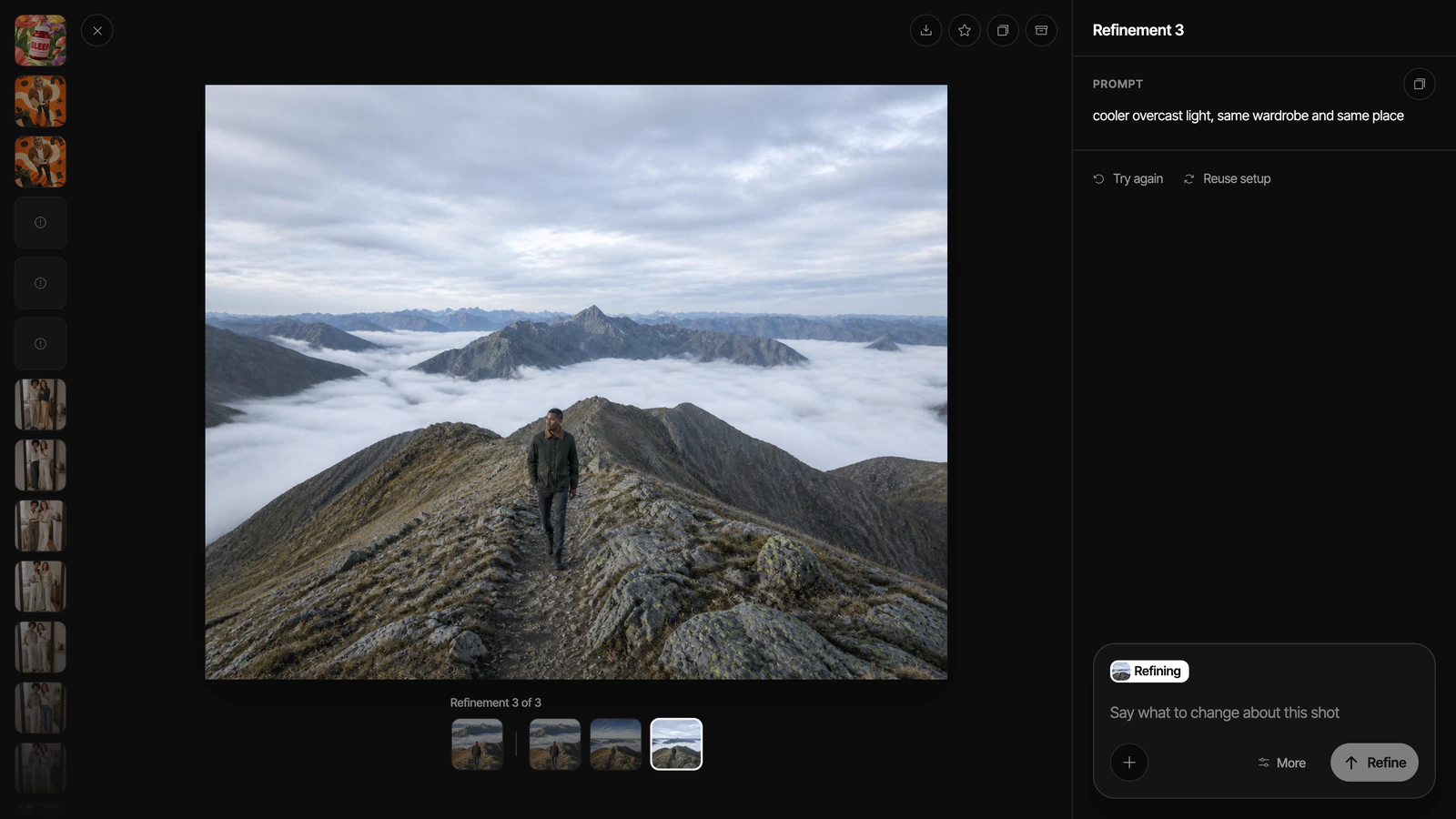This screenshot has height=819, width=1456.
Task: Add an attachment with the plus button
Action: (x=1129, y=763)
